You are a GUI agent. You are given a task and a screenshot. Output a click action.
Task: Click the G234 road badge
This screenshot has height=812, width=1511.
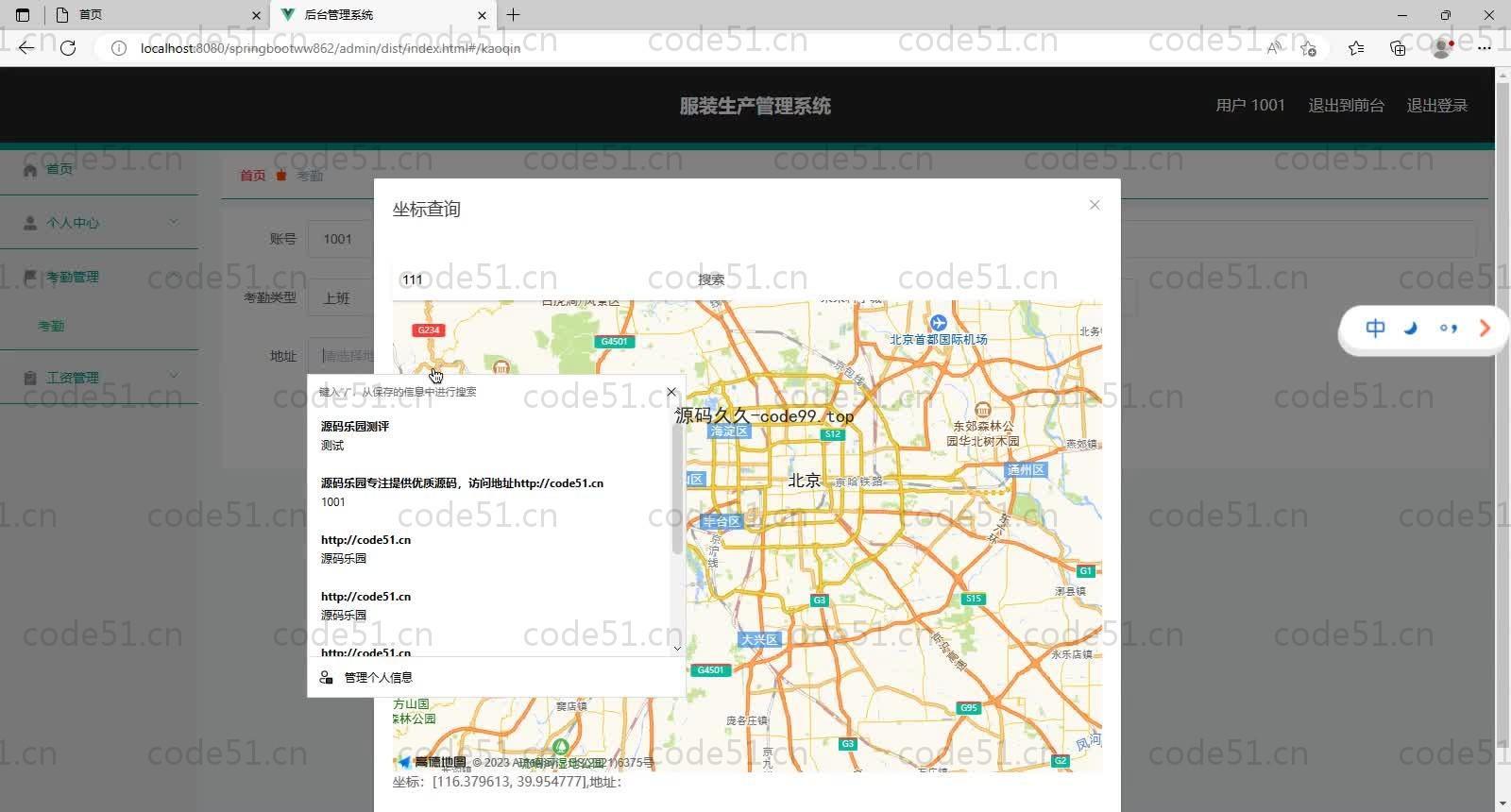tap(429, 330)
